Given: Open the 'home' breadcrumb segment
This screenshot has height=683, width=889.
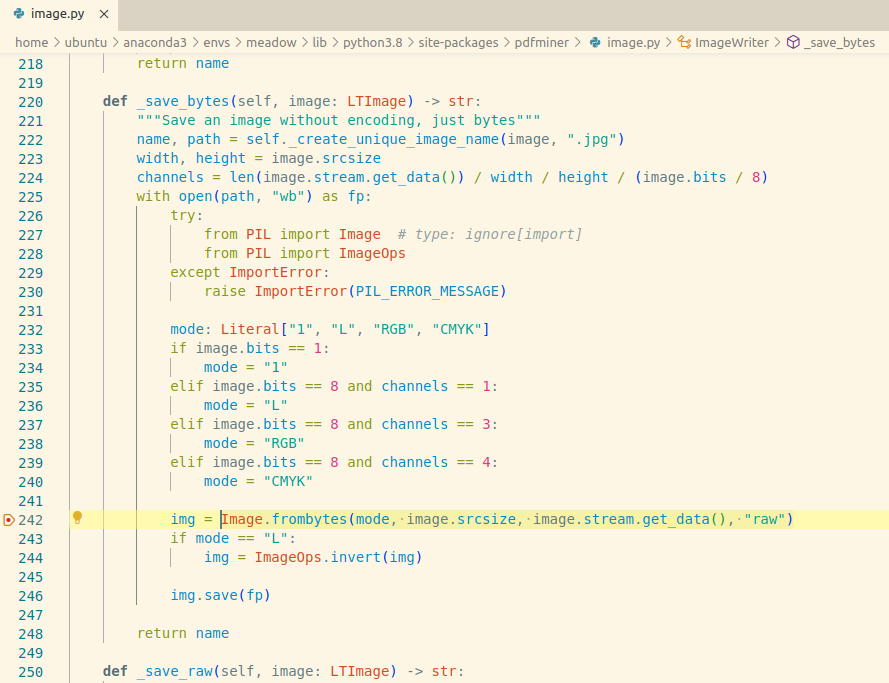Looking at the screenshot, I should click(x=32, y=43).
